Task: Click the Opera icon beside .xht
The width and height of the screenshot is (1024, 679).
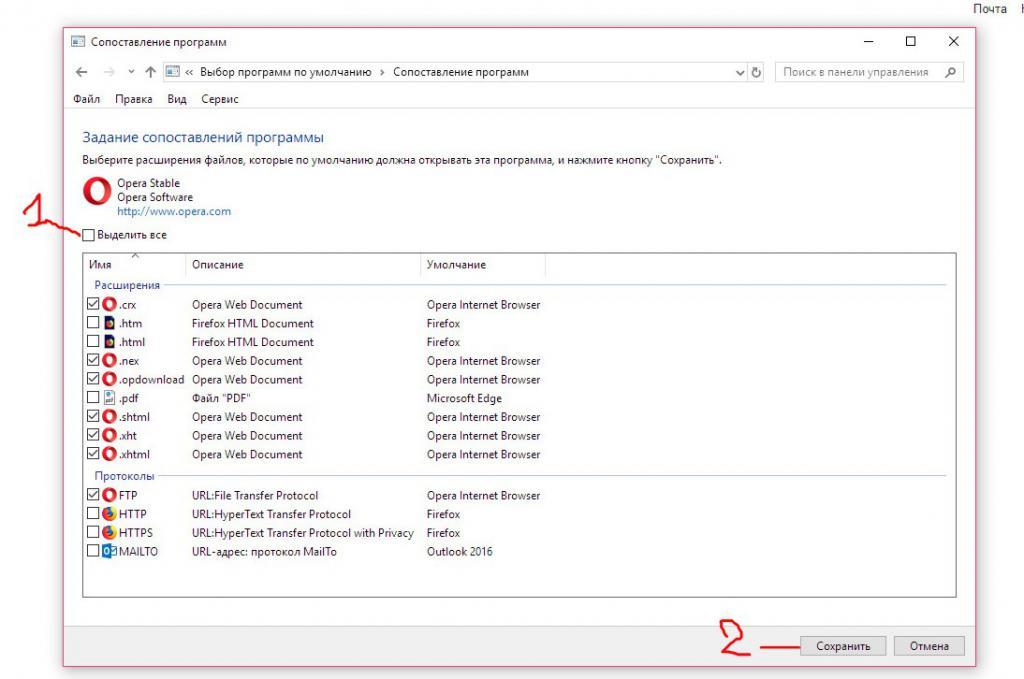Action: 110,435
